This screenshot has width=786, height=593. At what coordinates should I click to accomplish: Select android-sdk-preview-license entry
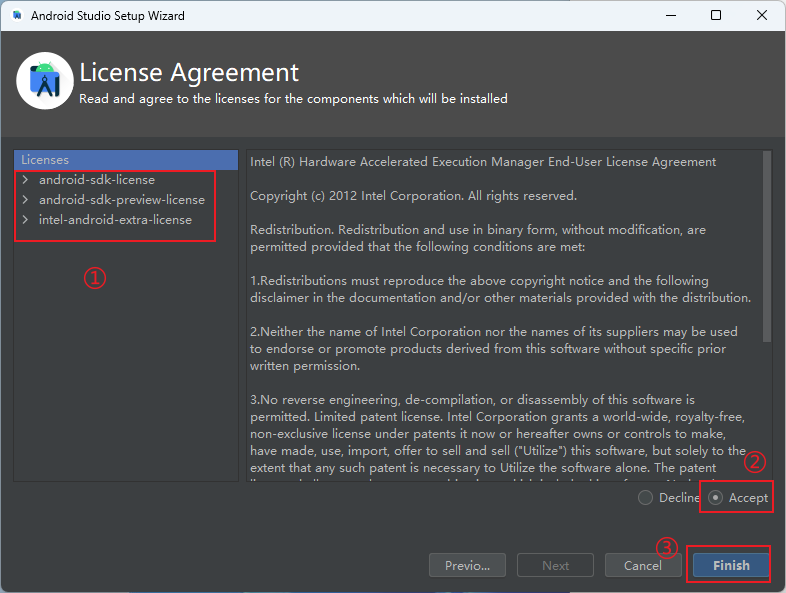click(122, 200)
